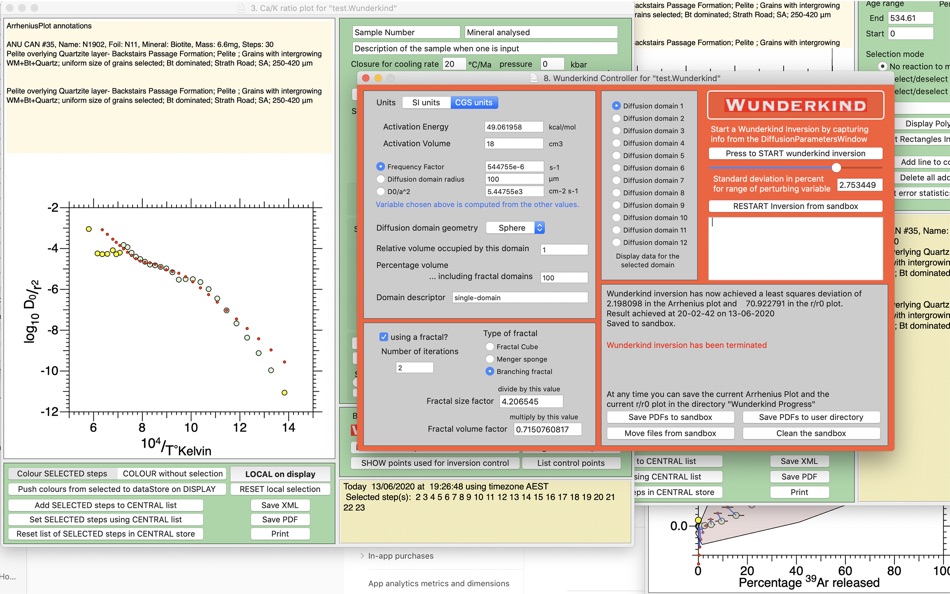Click standard deviation slider knob
This screenshot has height=594, width=950.
[x=836, y=167]
